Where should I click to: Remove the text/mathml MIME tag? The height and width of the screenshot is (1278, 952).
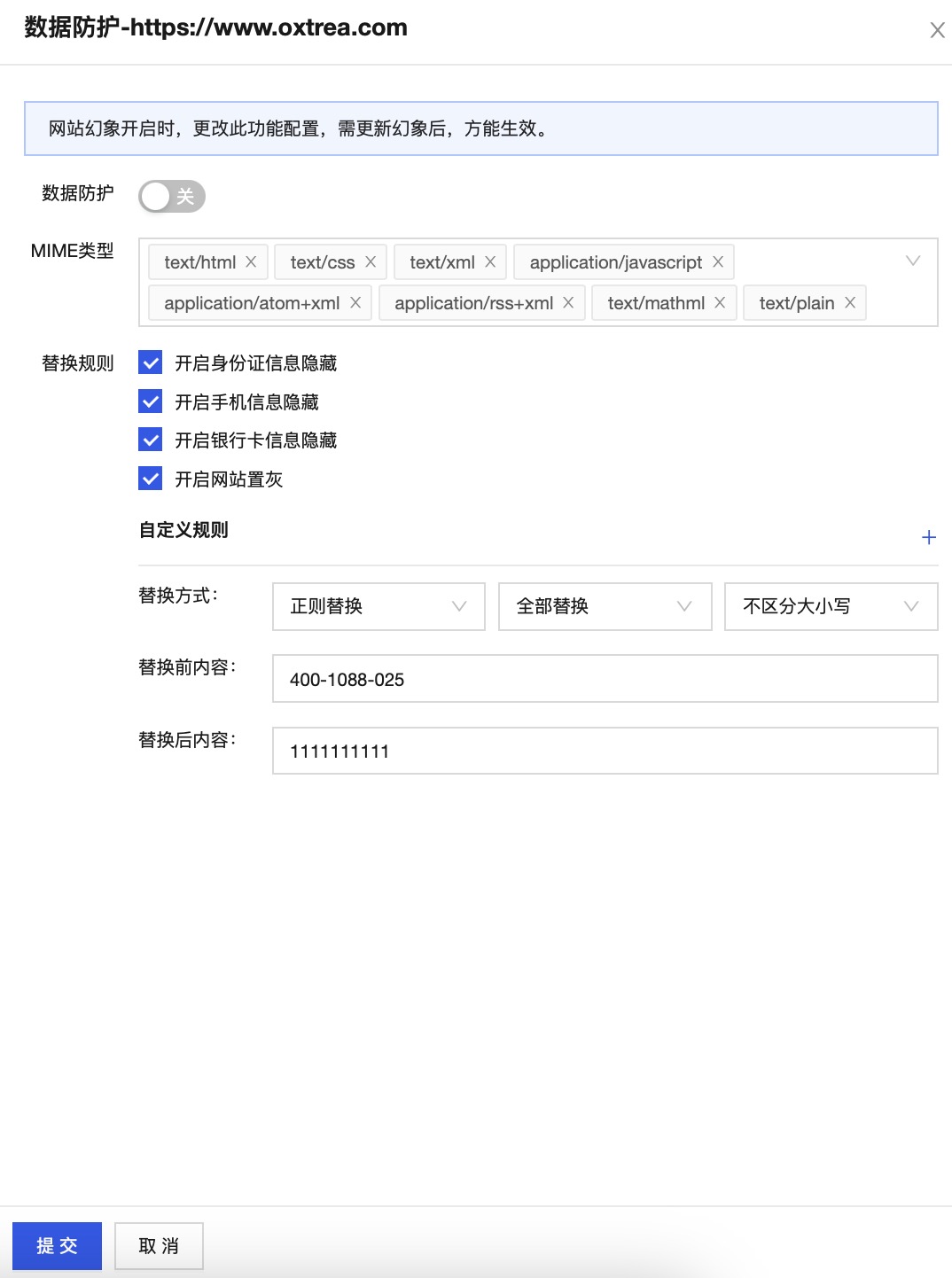tap(720, 303)
